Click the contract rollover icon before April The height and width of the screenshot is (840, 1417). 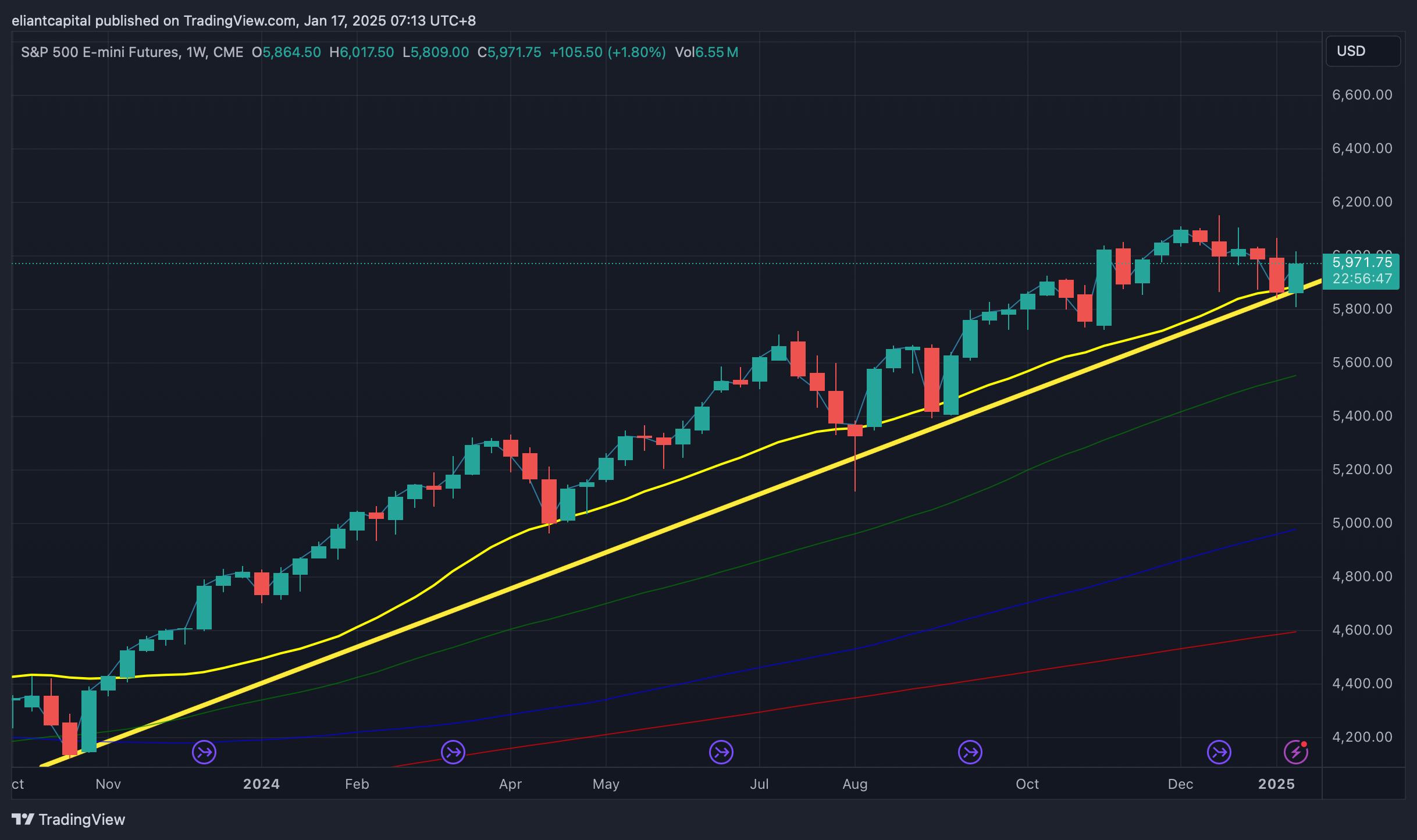point(453,752)
